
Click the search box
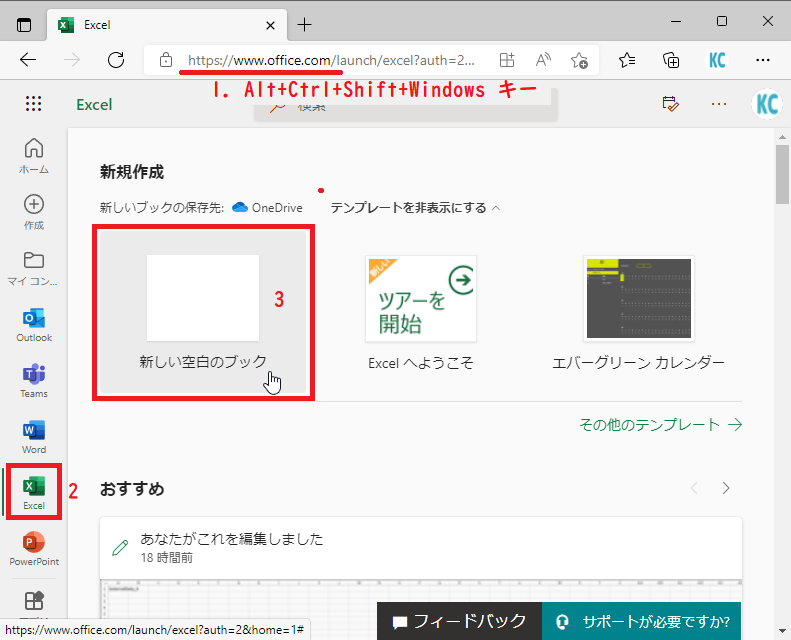(406, 106)
